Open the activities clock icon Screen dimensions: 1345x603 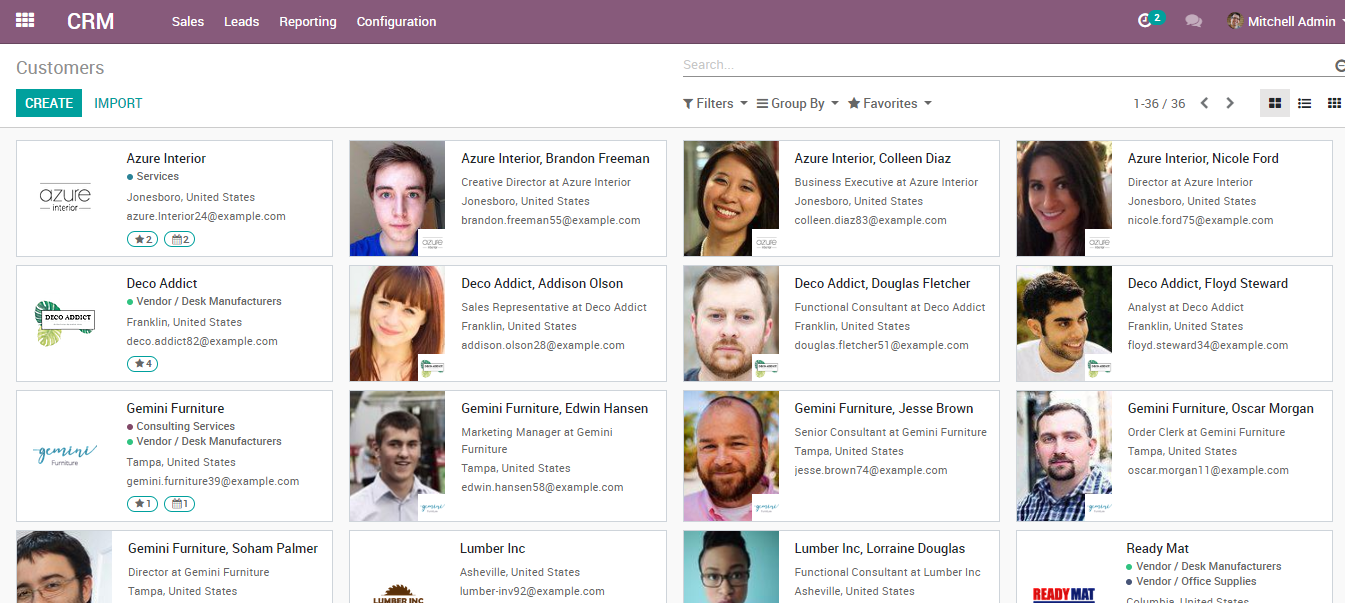[1145, 21]
